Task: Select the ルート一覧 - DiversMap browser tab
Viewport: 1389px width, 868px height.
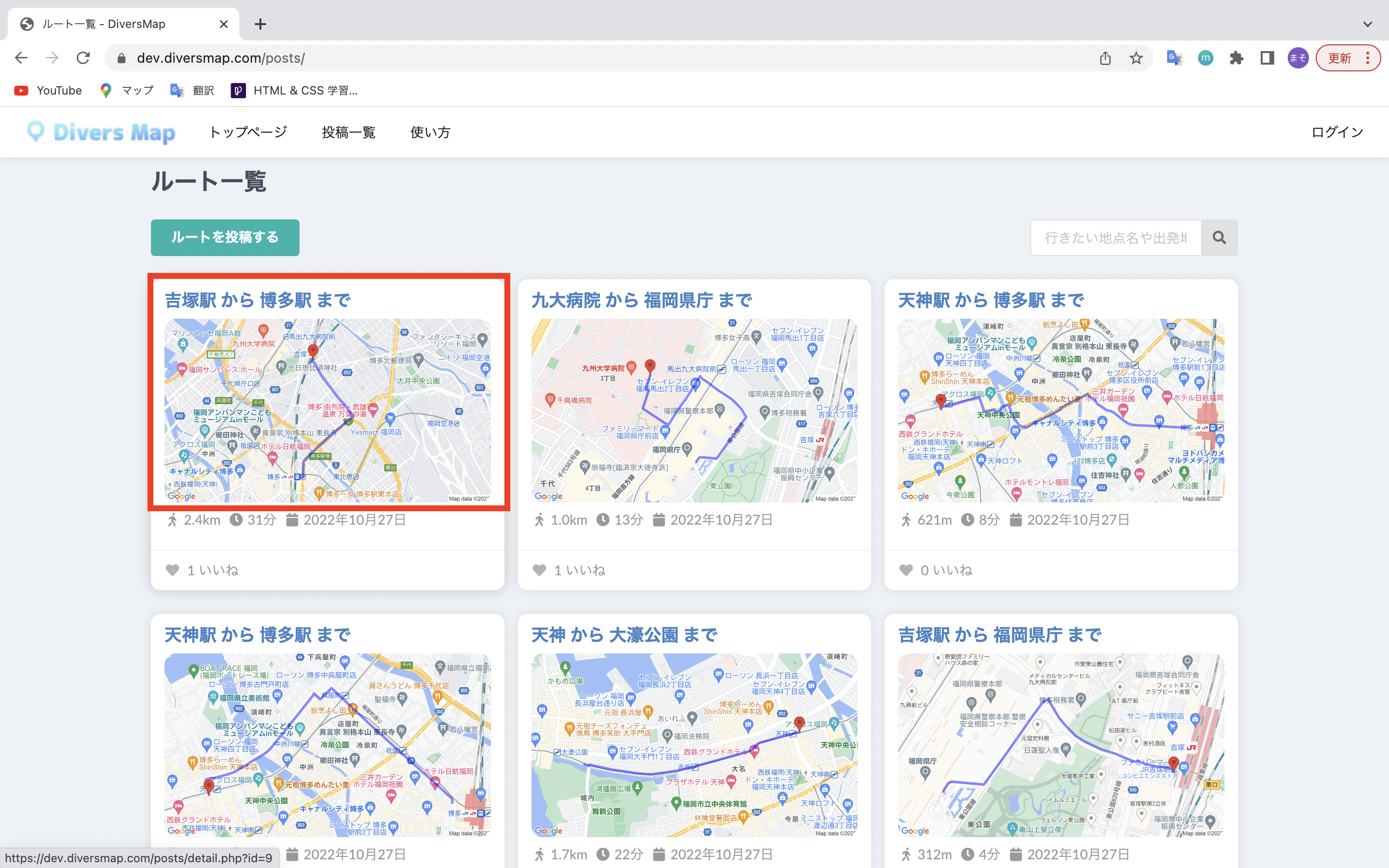Action: [103, 24]
